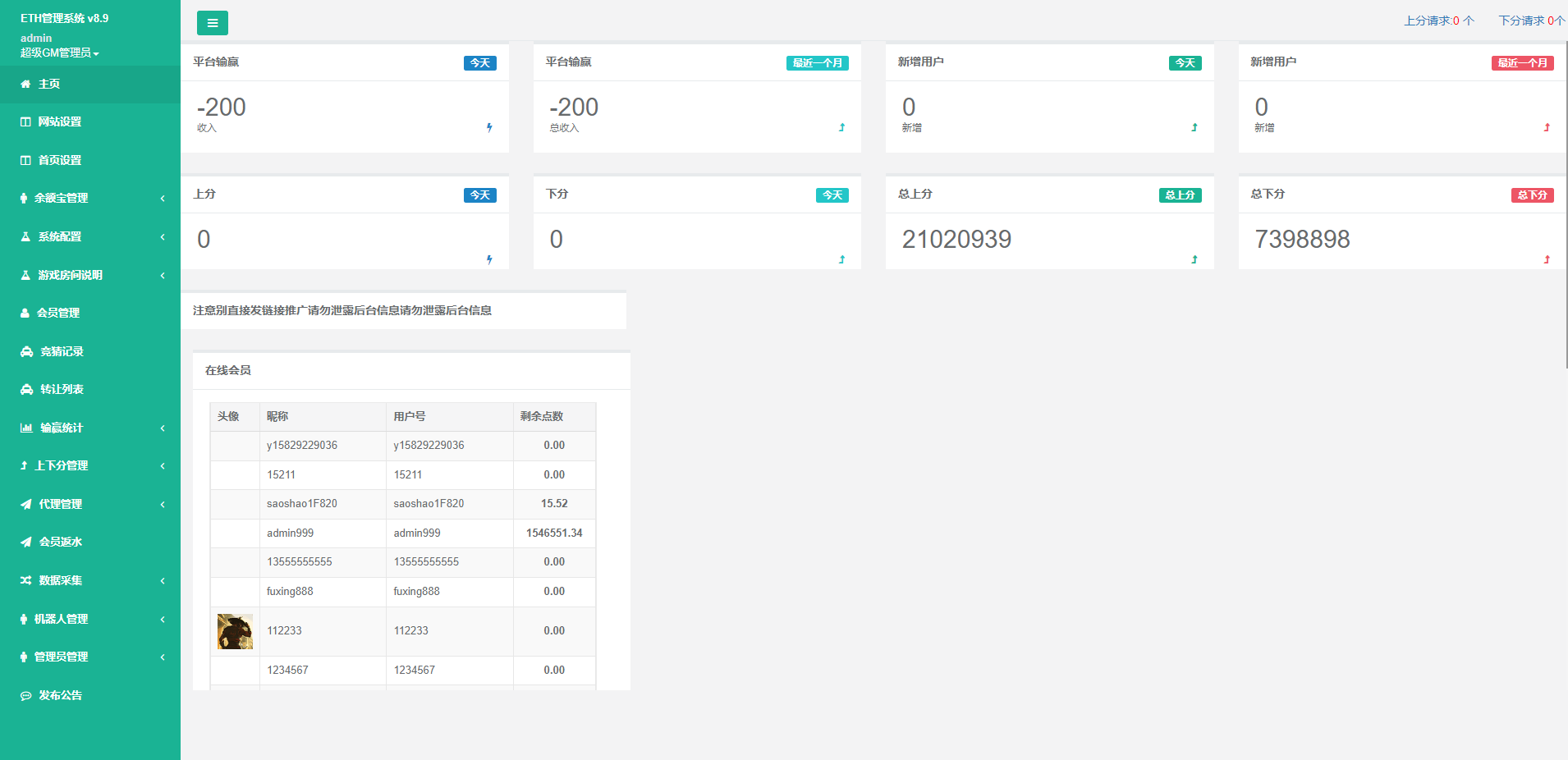Open 竞猜记录 car icon entry

point(26,351)
